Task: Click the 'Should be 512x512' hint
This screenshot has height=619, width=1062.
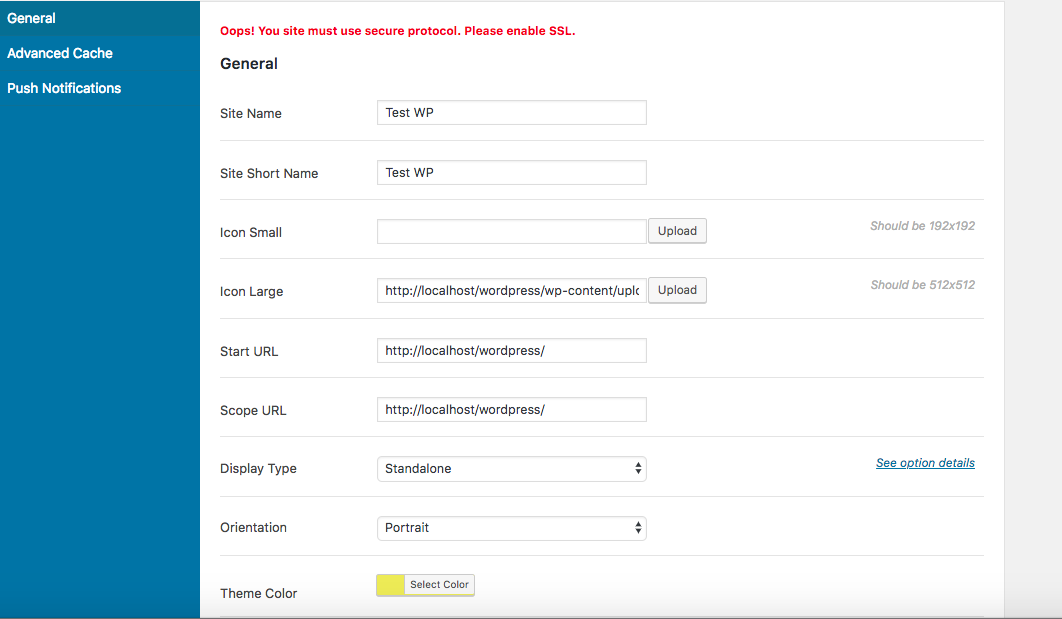Action: [x=922, y=284]
